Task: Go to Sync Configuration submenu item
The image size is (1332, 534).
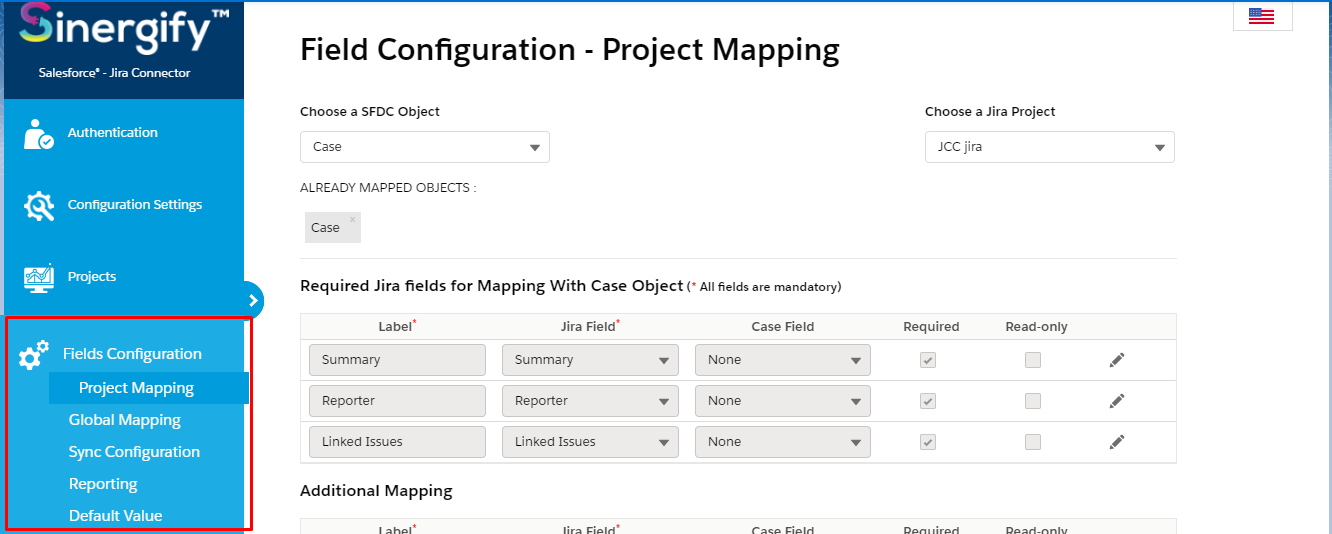Action: pos(134,452)
